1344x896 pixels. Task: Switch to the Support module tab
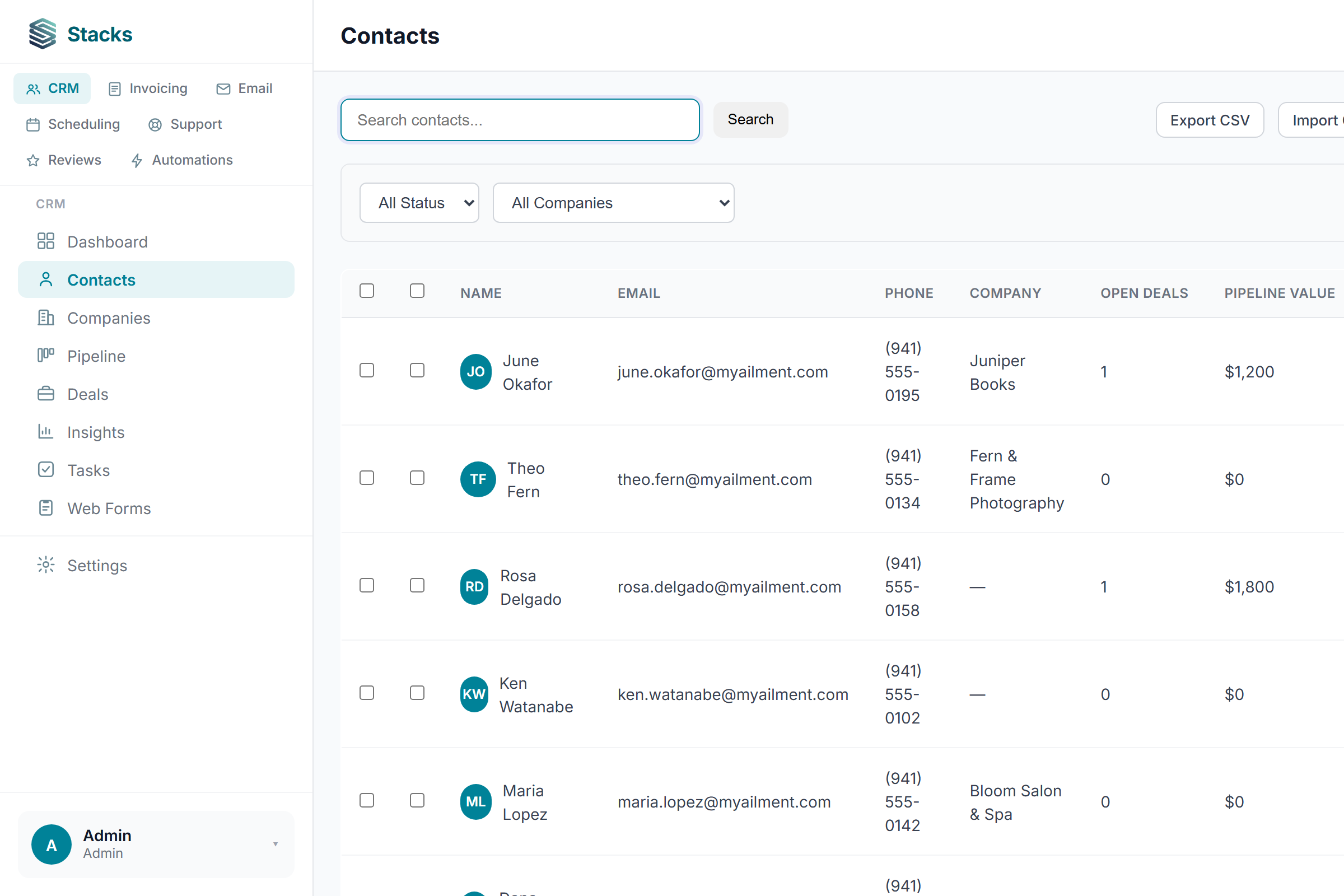tap(185, 124)
